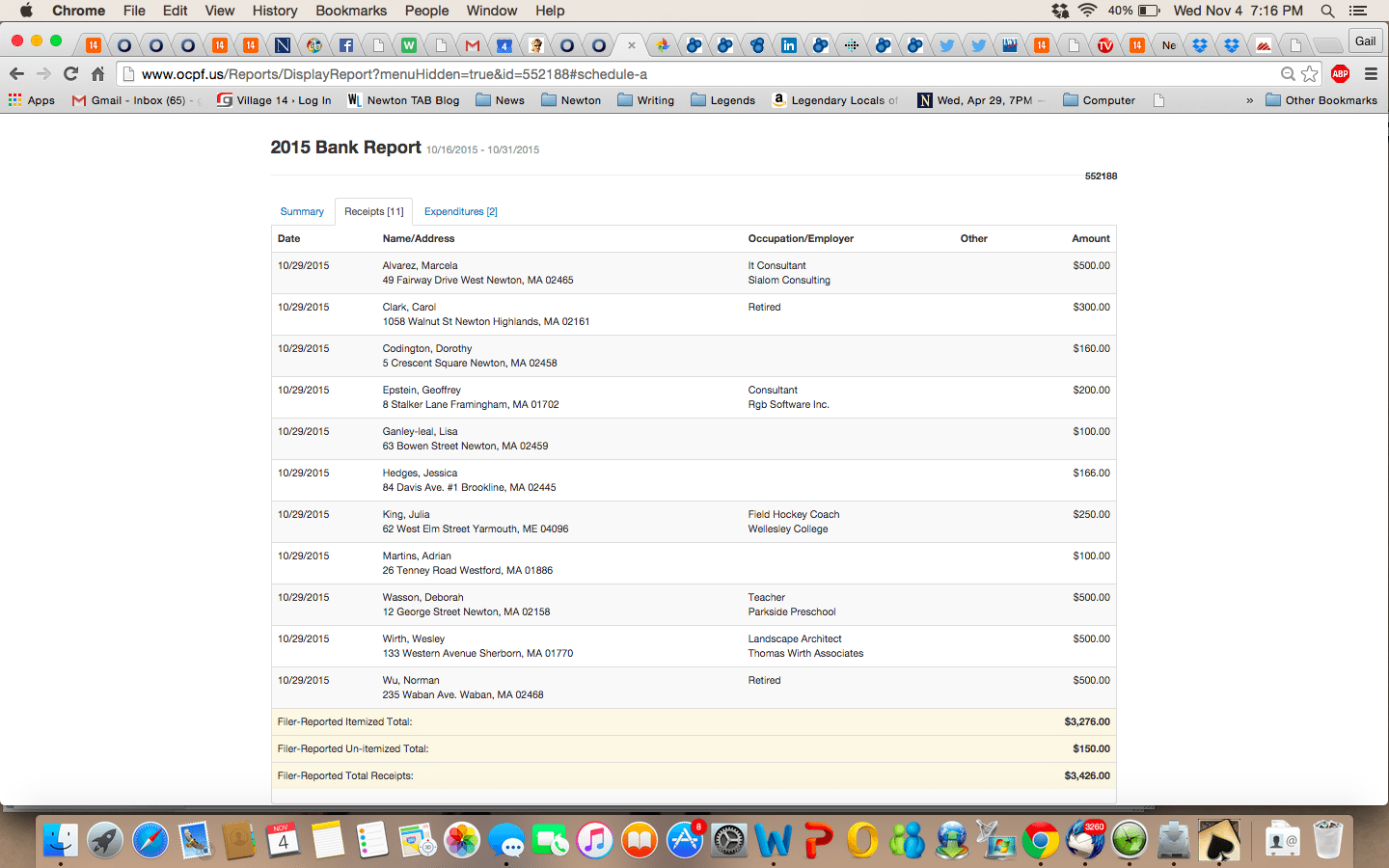Screen dimensions: 1389x868
Task: Click the zoom magnifier icon in address bar
Action: pyautogui.click(x=1287, y=74)
